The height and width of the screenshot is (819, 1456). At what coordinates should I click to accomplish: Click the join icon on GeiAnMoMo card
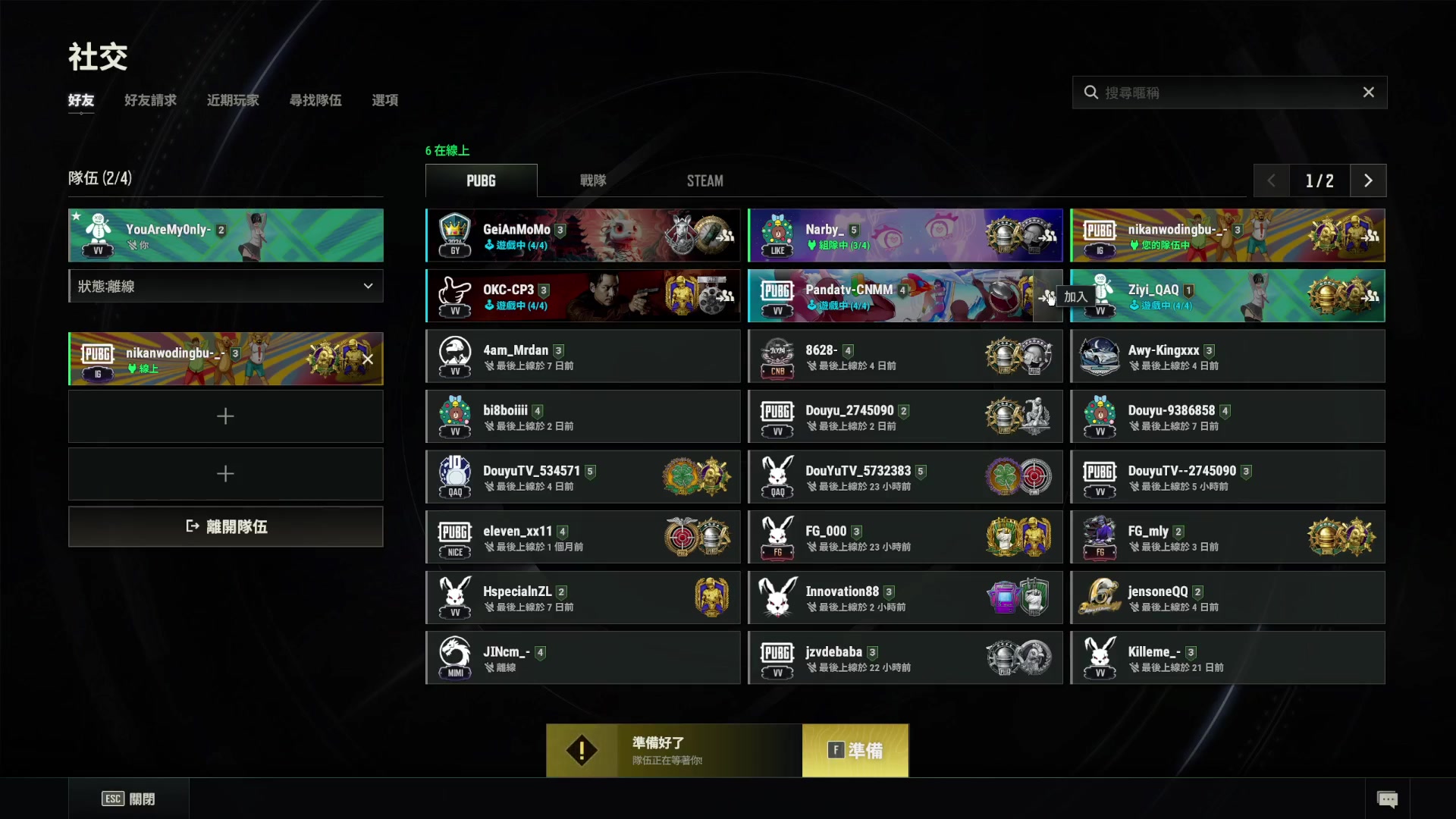725,236
